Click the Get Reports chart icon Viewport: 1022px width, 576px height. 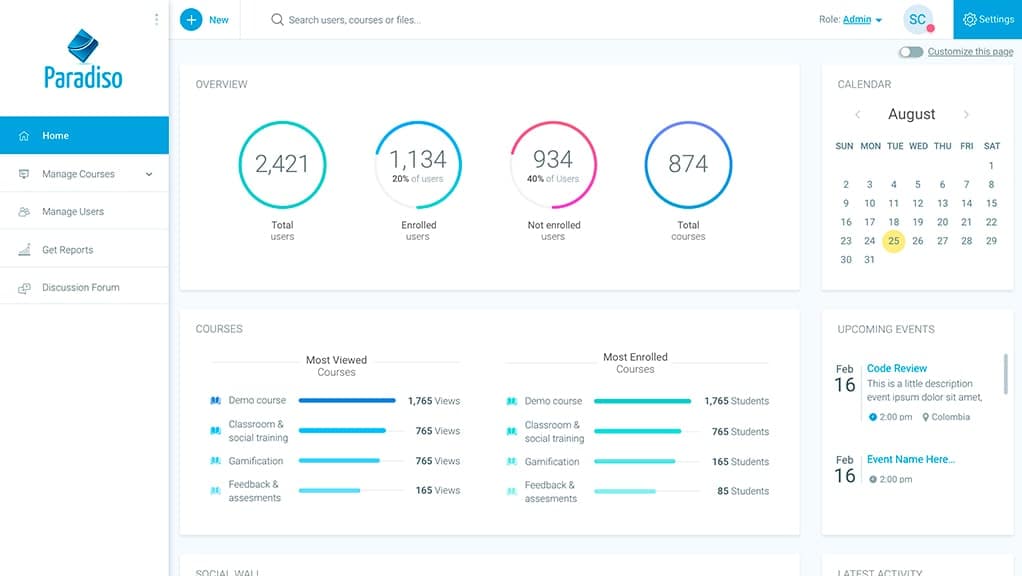pyautogui.click(x=24, y=250)
